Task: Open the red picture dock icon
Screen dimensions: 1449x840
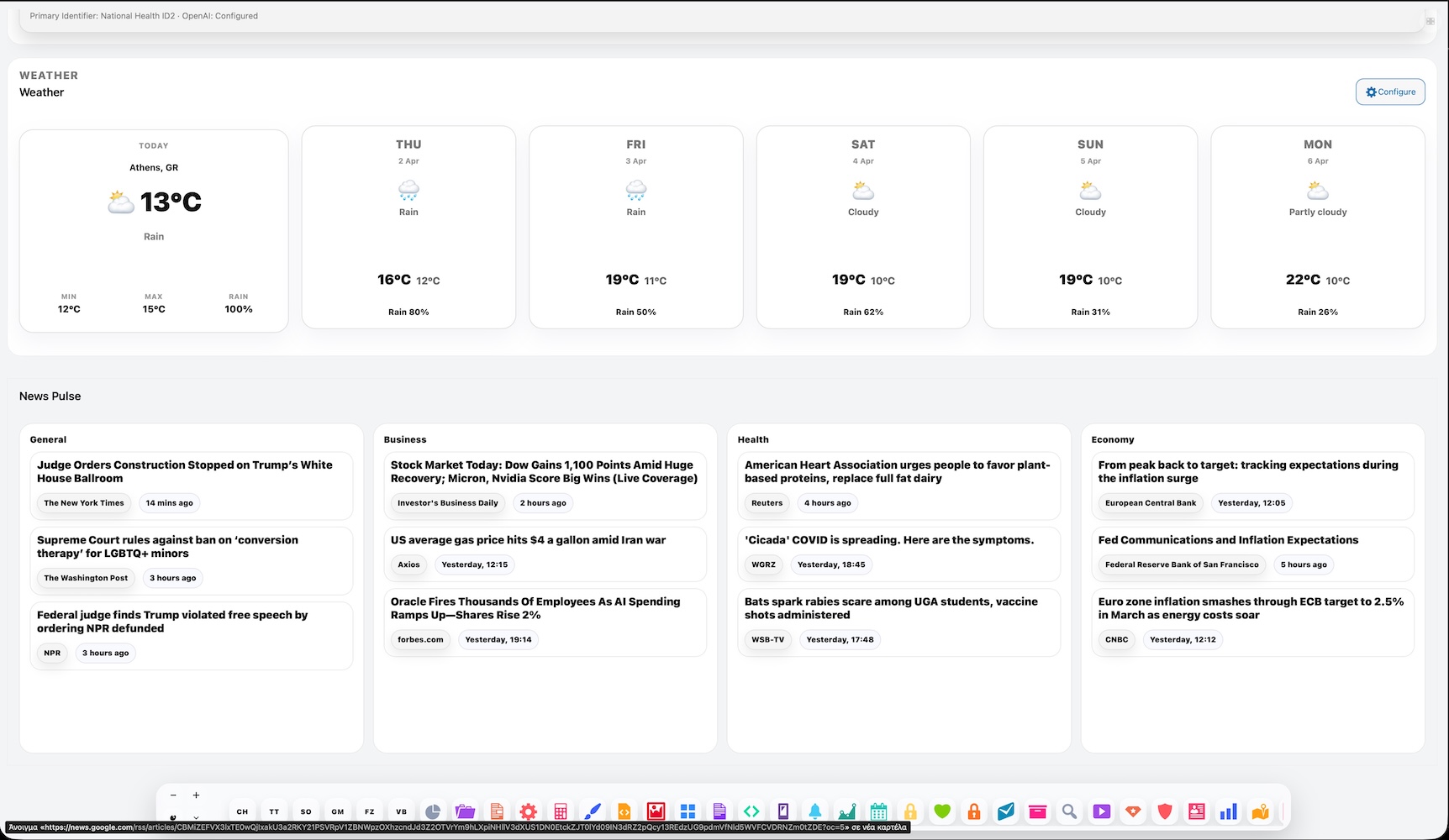Action: [656, 811]
